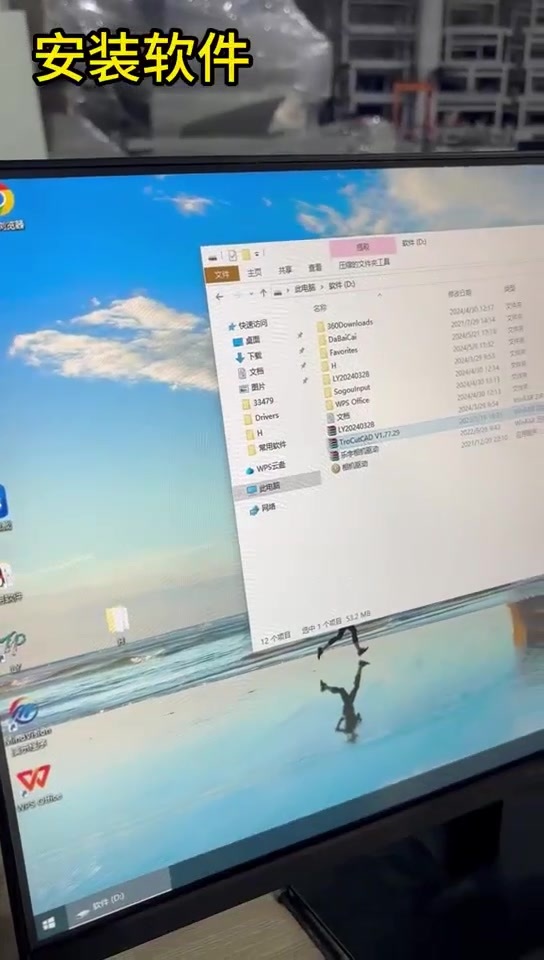Select the 相机驱动 application file
Screen dimensions: 544x960
(350, 465)
